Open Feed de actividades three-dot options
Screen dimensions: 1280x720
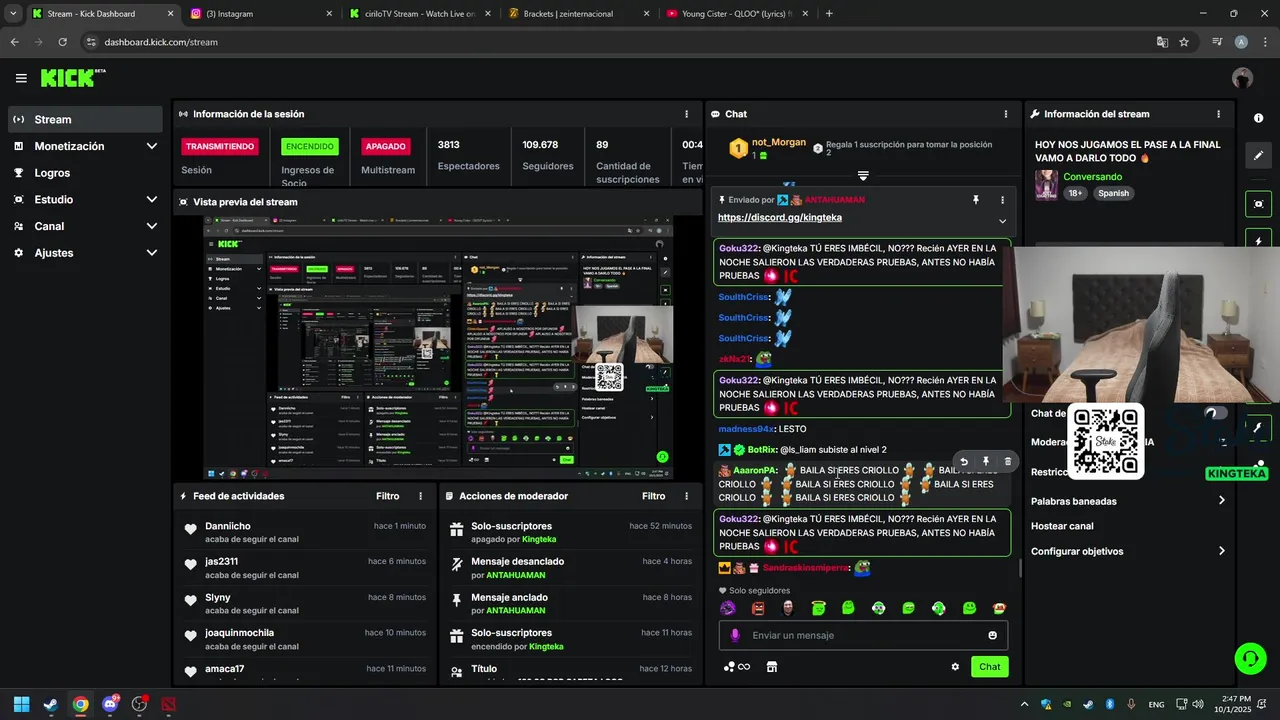point(420,496)
